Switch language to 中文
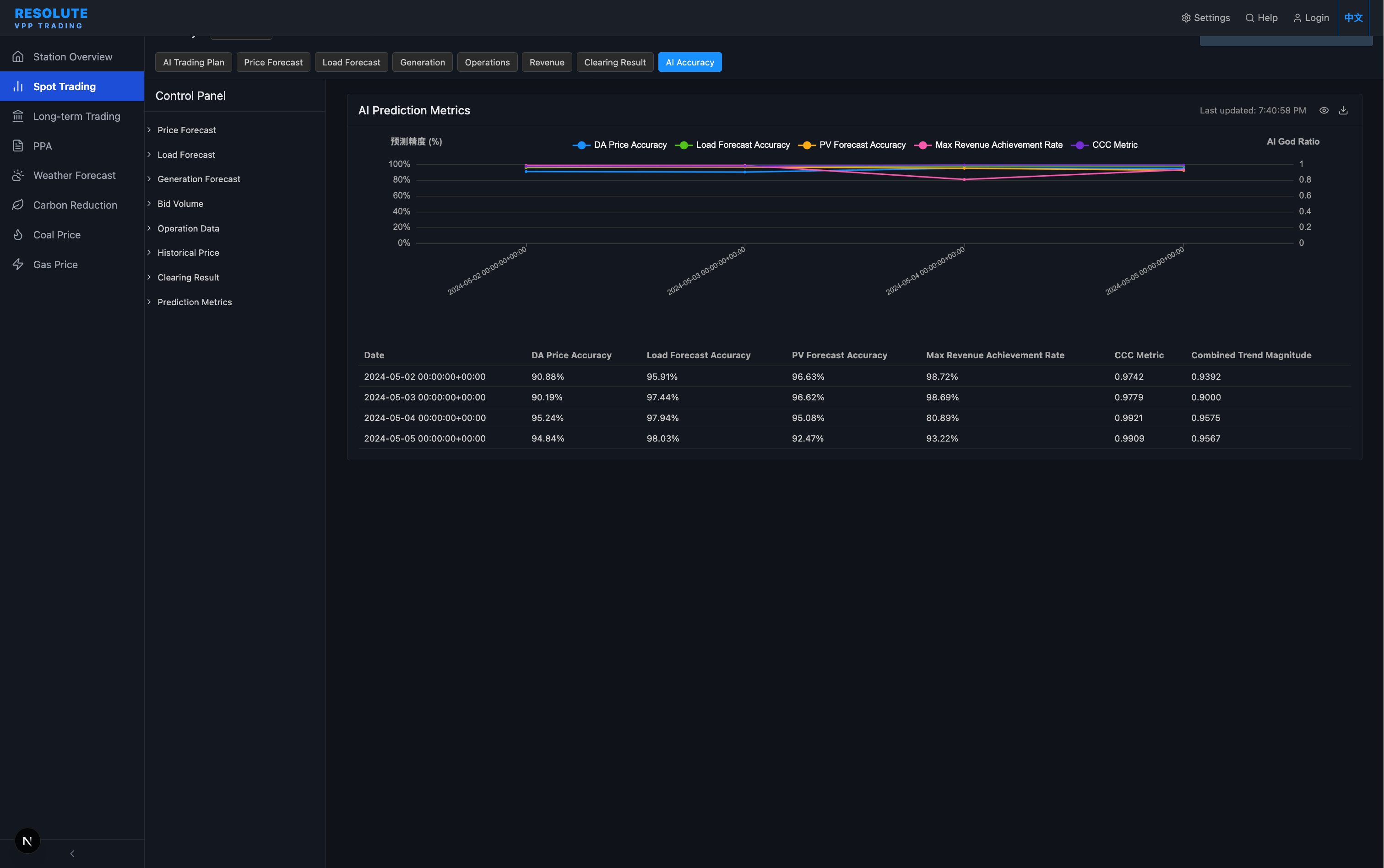 pos(1353,18)
